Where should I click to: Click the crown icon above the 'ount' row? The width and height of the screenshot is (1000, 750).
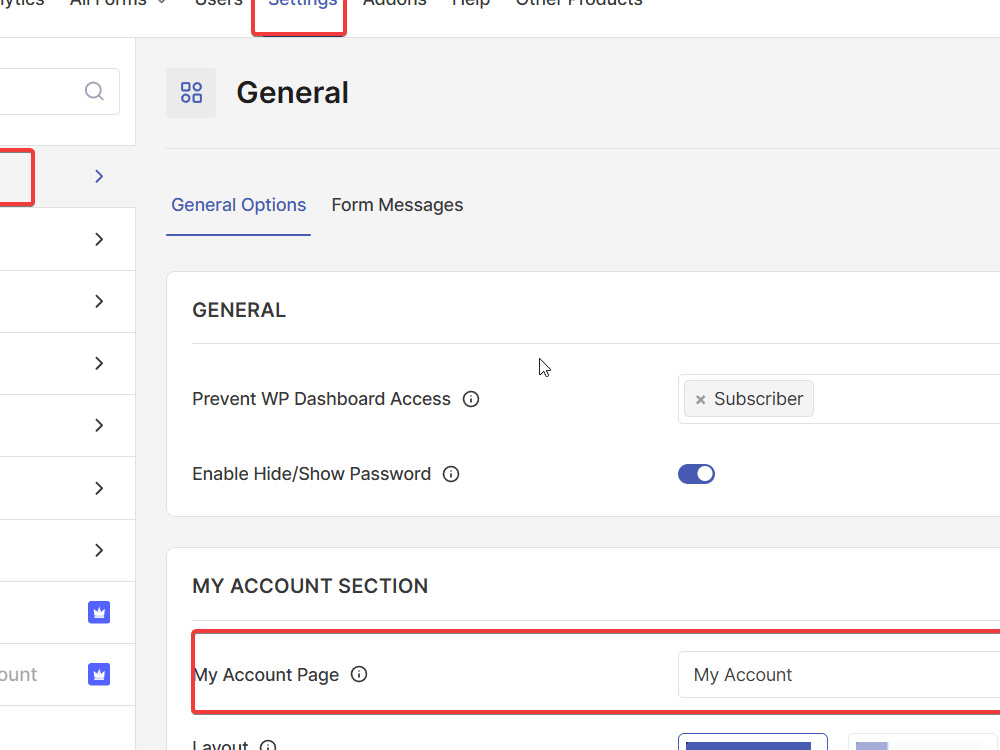click(99, 612)
